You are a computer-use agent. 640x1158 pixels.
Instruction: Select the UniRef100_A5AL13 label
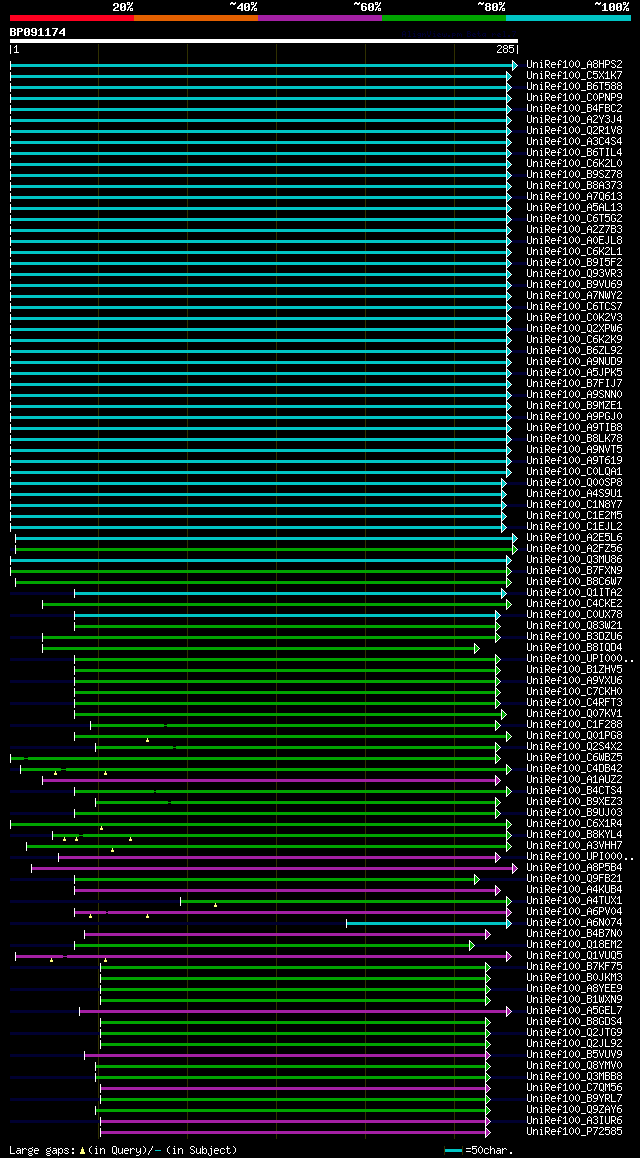[574, 208]
